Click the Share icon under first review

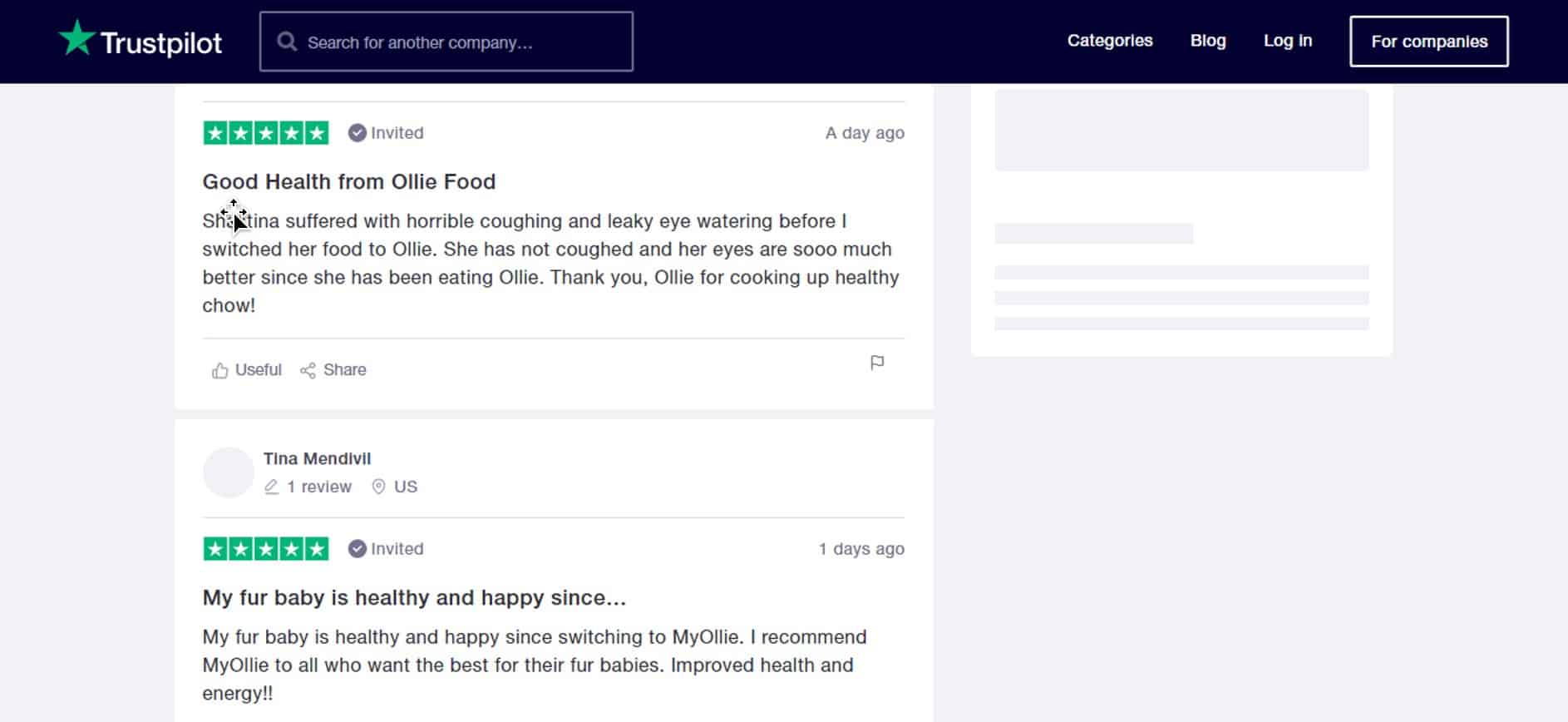308,370
